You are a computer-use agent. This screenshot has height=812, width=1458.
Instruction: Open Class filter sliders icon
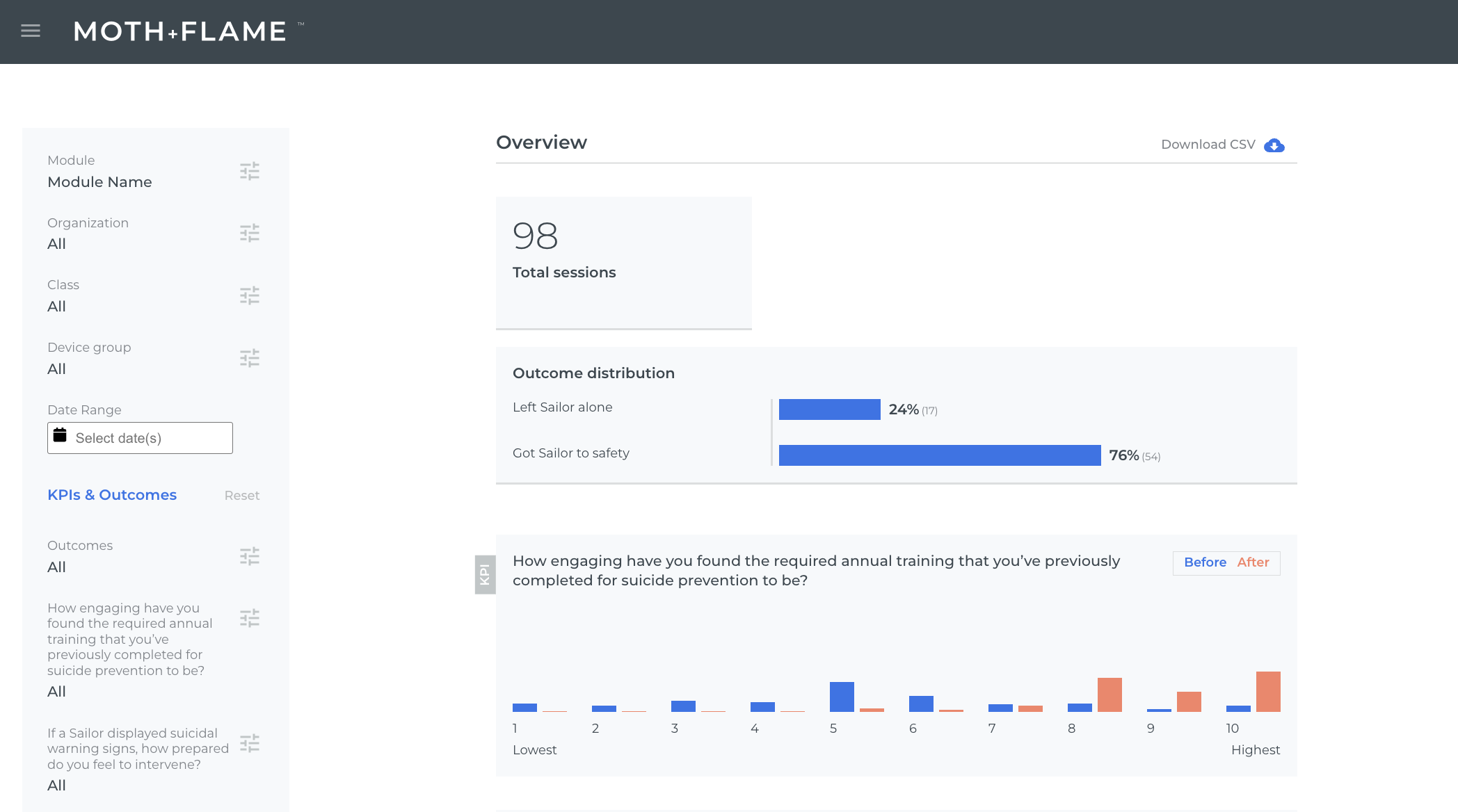pyautogui.click(x=250, y=295)
